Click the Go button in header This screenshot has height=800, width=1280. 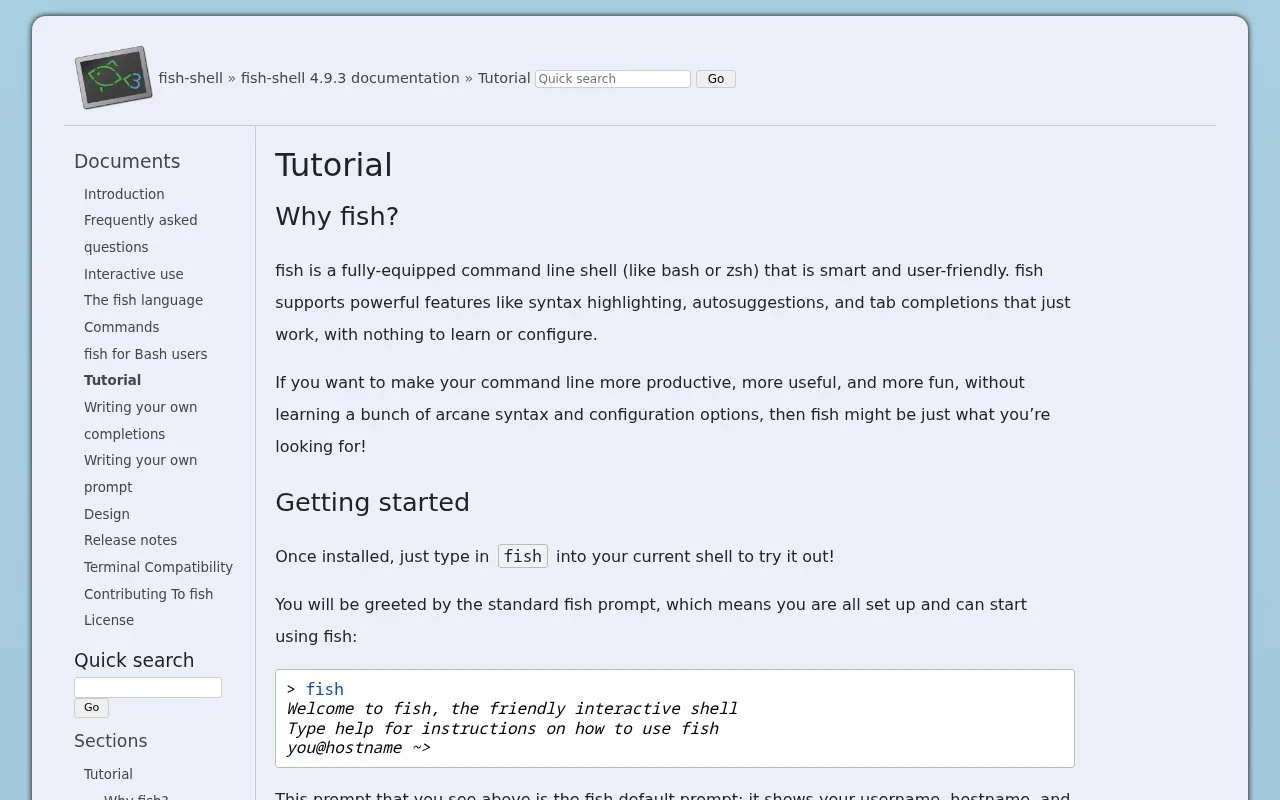pyautogui.click(x=716, y=79)
